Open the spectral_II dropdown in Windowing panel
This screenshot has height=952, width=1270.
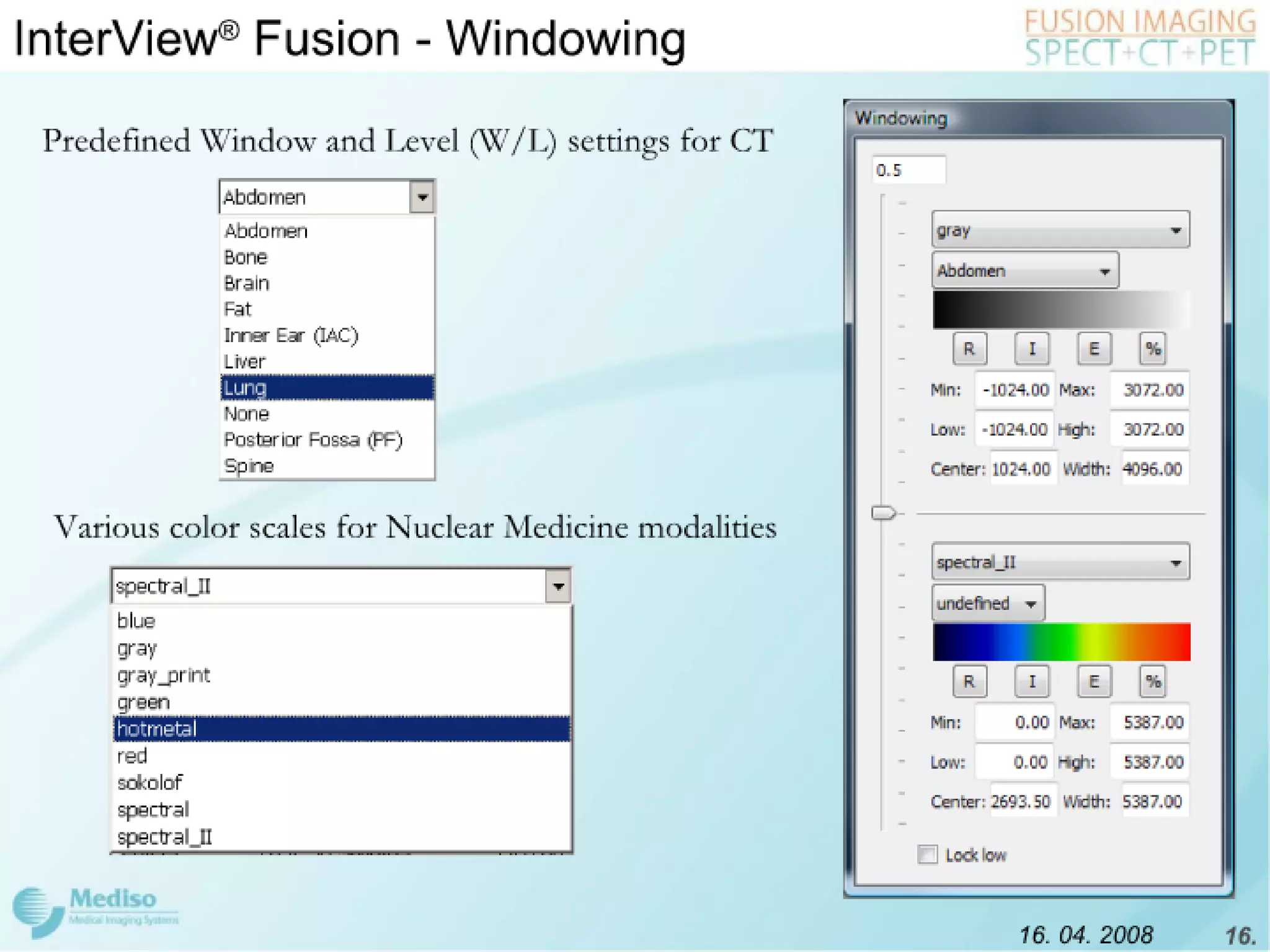pyautogui.click(x=1060, y=562)
